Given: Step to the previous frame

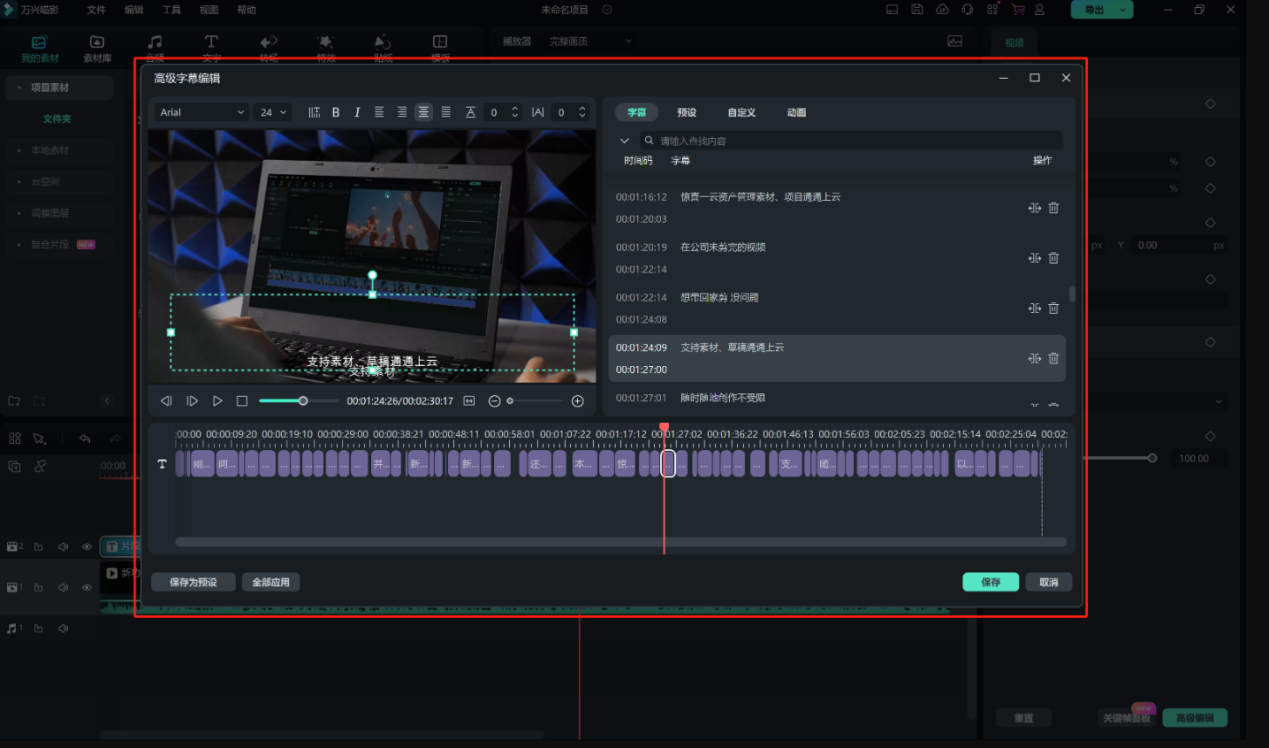Looking at the screenshot, I should 166,401.
